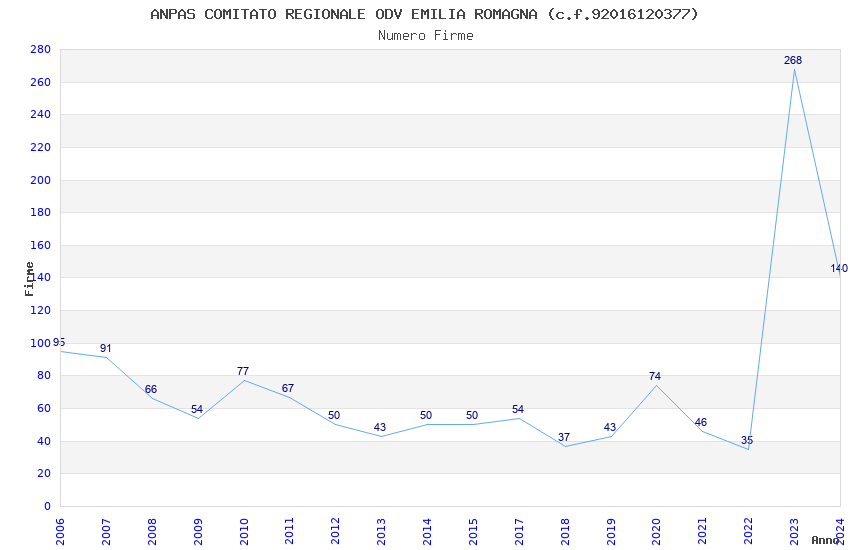Click the x-axis year label 2015
This screenshot has height=550, width=850.
(x=473, y=531)
